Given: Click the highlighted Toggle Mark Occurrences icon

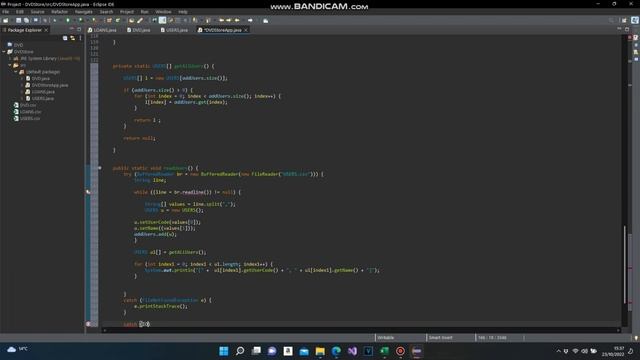Looking at the screenshot, I should (x=162, y=20).
